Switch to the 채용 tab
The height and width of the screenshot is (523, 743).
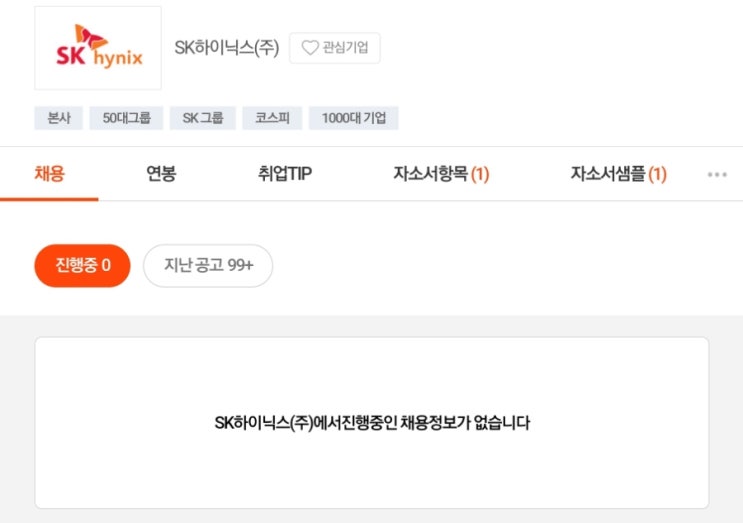(49, 174)
